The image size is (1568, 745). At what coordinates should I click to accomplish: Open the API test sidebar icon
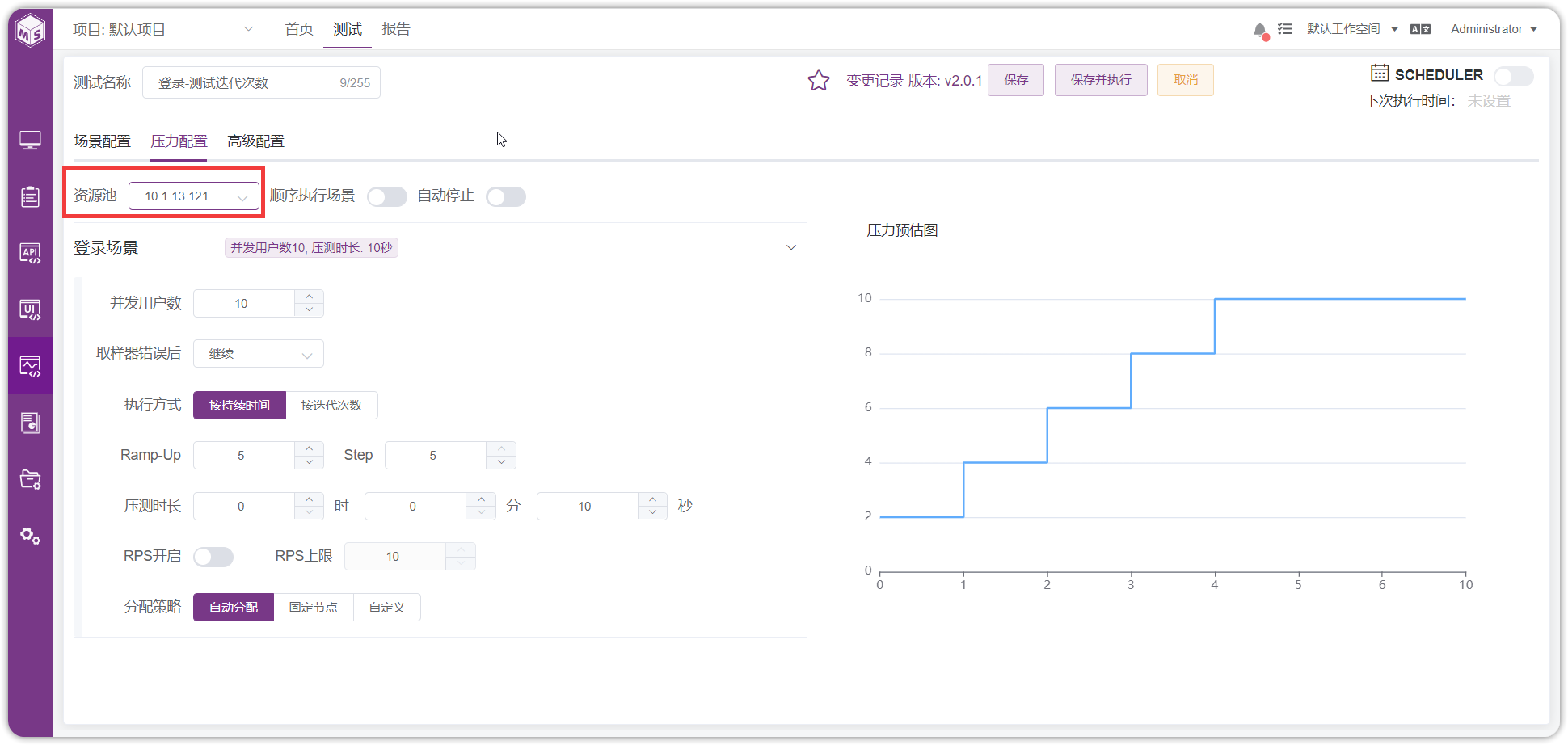click(31, 253)
